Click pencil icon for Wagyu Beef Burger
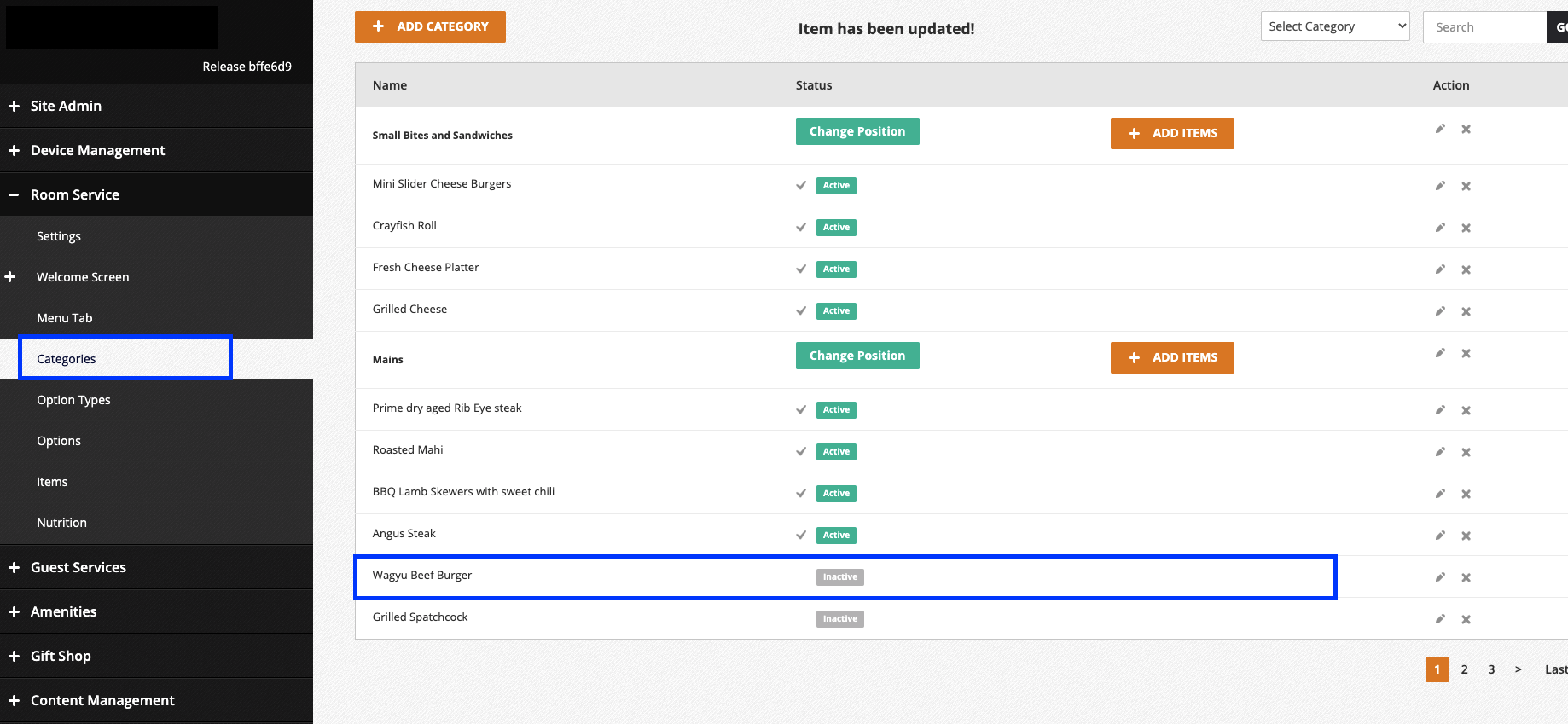 tap(1440, 577)
